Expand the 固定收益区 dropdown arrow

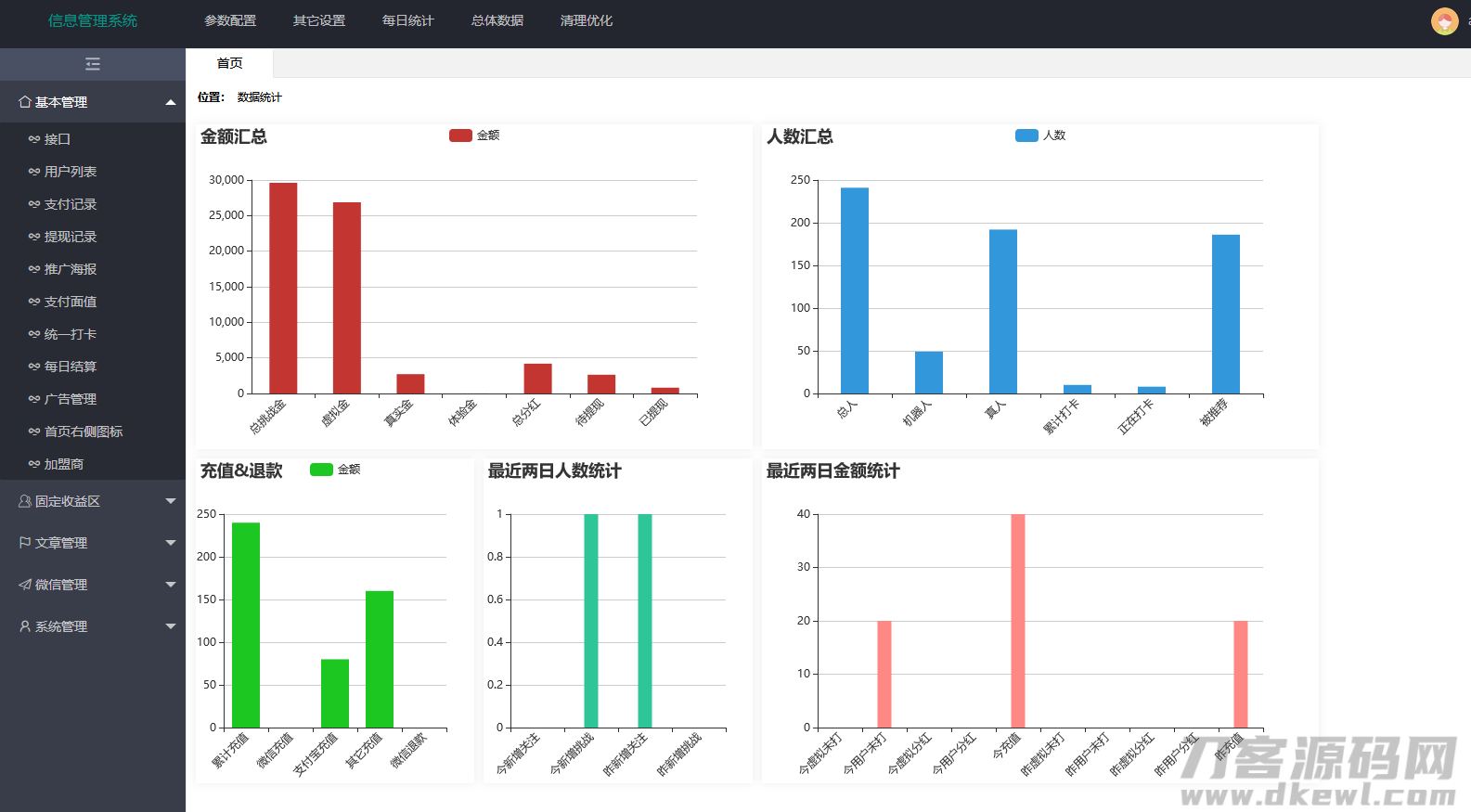point(171,501)
